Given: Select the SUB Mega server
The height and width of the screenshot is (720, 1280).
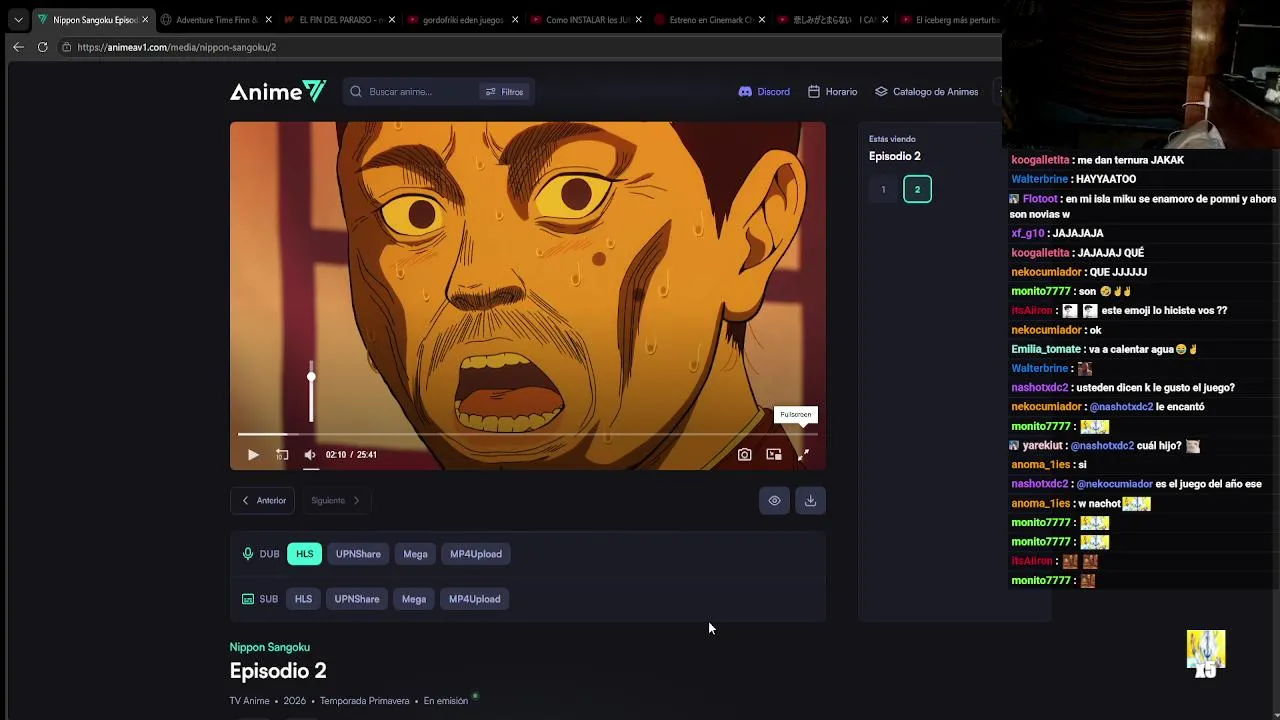Looking at the screenshot, I should pos(414,599).
